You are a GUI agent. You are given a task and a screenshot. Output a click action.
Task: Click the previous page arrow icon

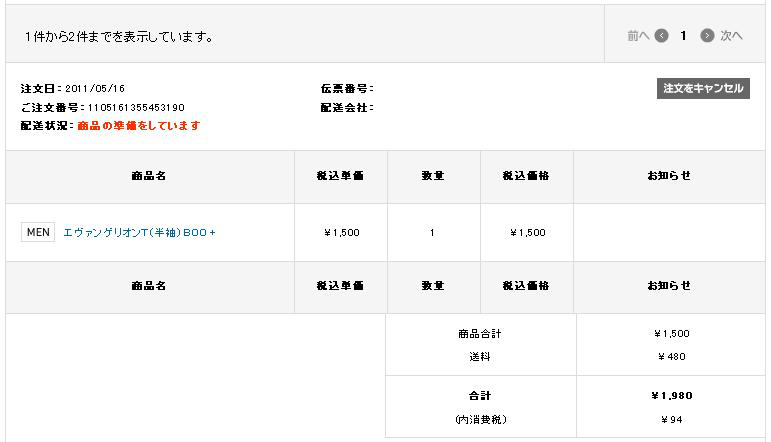[661, 36]
